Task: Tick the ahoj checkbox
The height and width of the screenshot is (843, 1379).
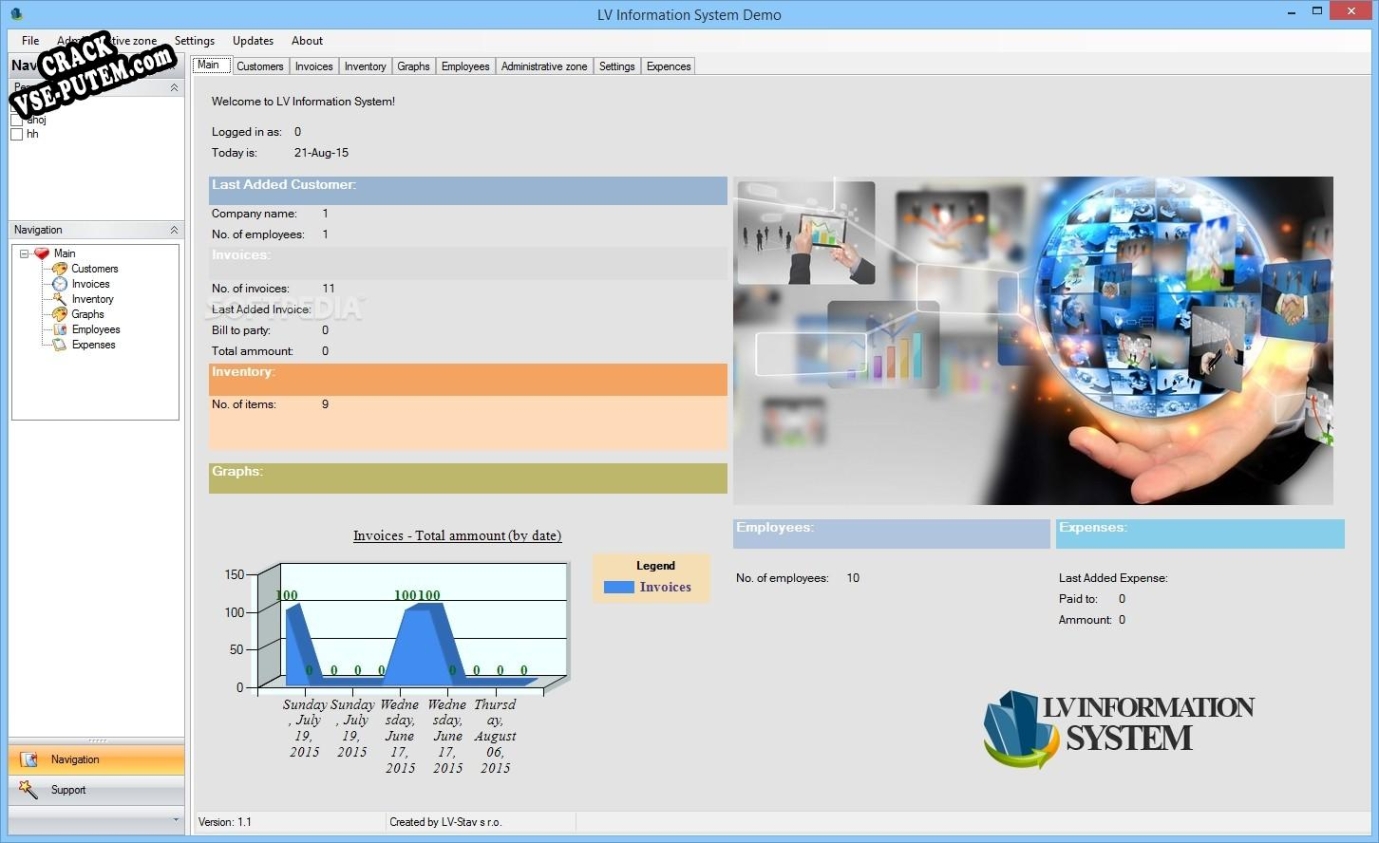Action: 16,120
